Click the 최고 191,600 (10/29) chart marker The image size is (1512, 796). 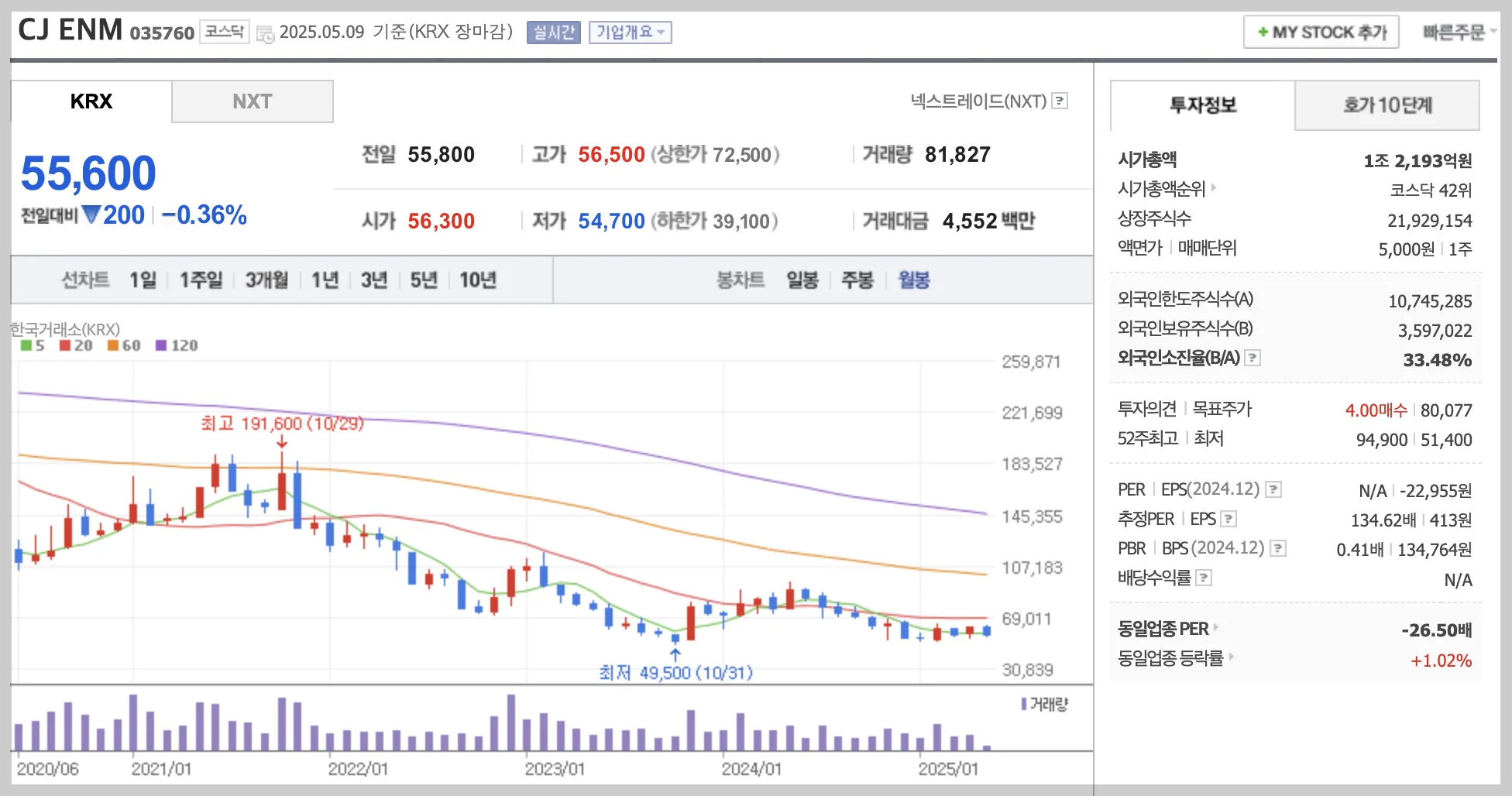pos(282,424)
